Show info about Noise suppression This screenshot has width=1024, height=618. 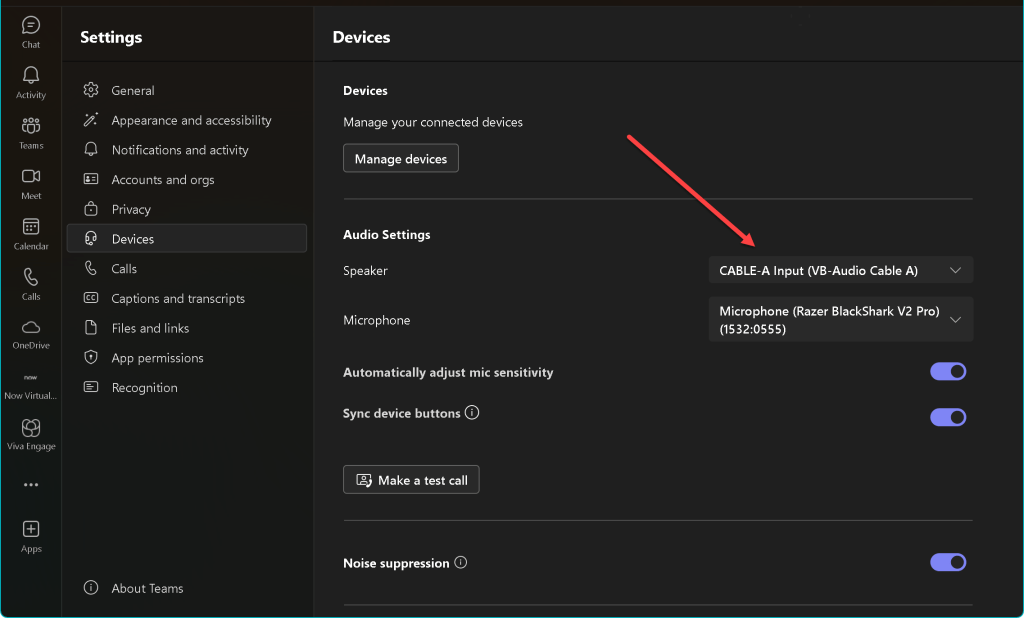460,562
